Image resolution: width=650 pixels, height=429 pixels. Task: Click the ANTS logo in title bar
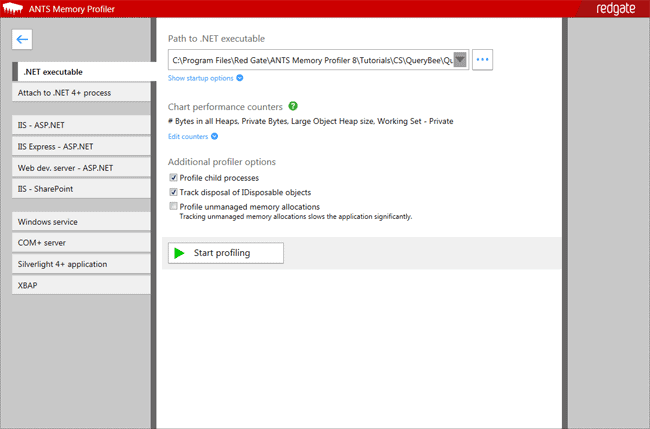click(13, 10)
